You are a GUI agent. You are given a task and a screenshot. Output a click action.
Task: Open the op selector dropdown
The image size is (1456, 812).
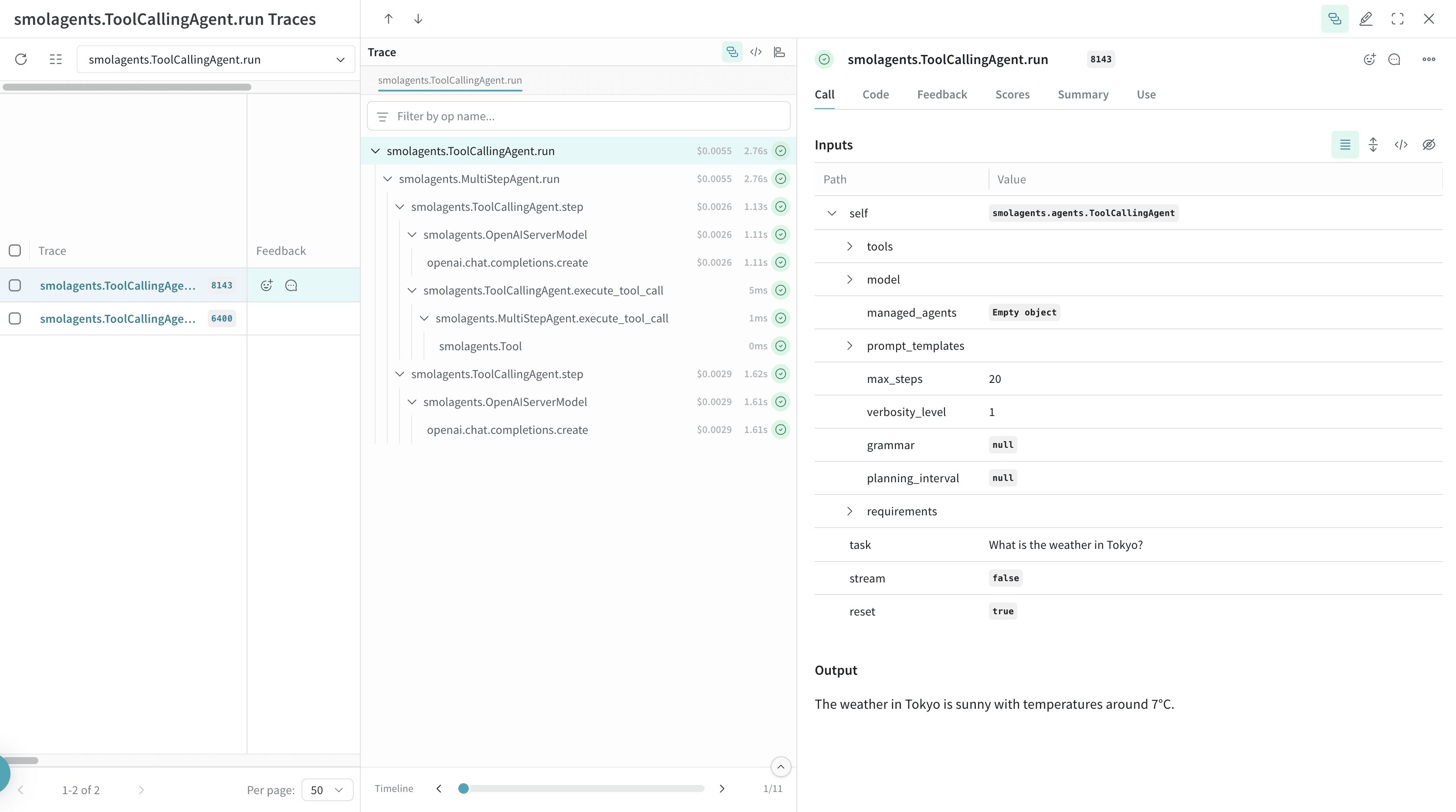[x=216, y=59]
